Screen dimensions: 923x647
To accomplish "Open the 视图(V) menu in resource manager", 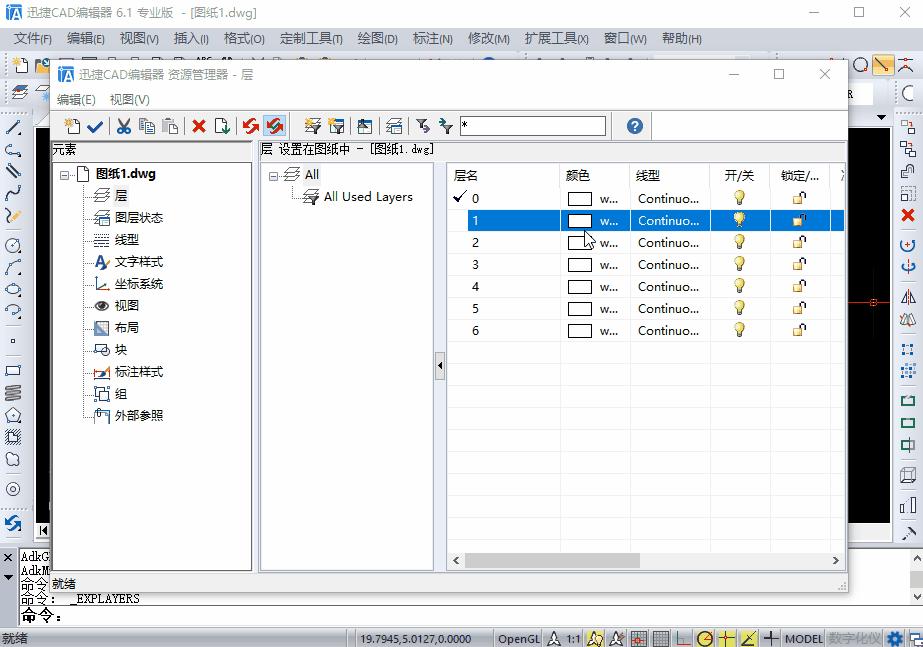I will point(129,100).
